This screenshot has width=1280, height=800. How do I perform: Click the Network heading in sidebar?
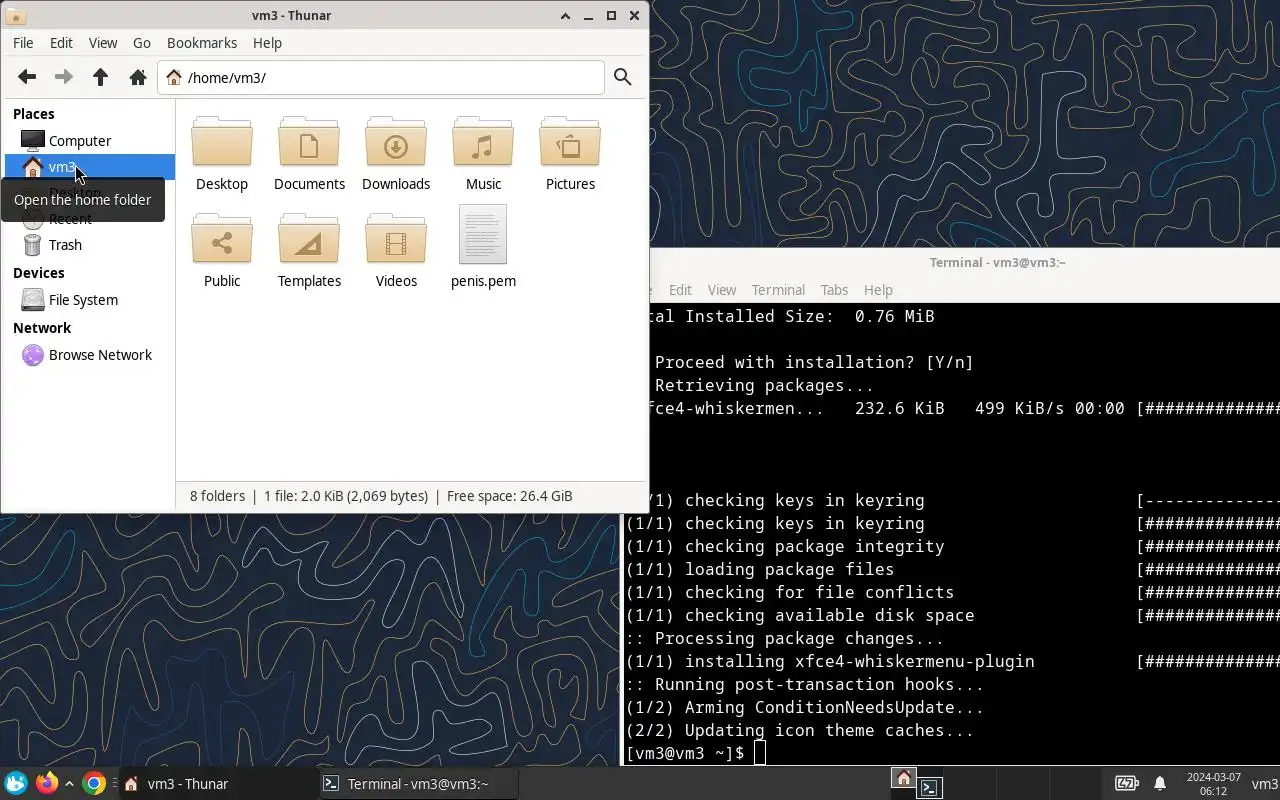tap(42, 328)
